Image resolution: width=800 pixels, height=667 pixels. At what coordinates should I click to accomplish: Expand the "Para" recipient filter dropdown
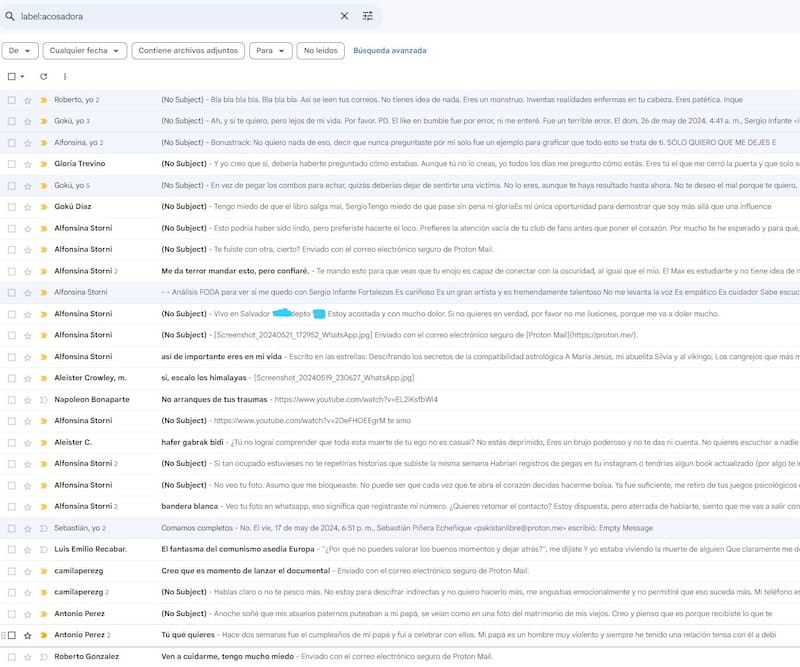270,50
